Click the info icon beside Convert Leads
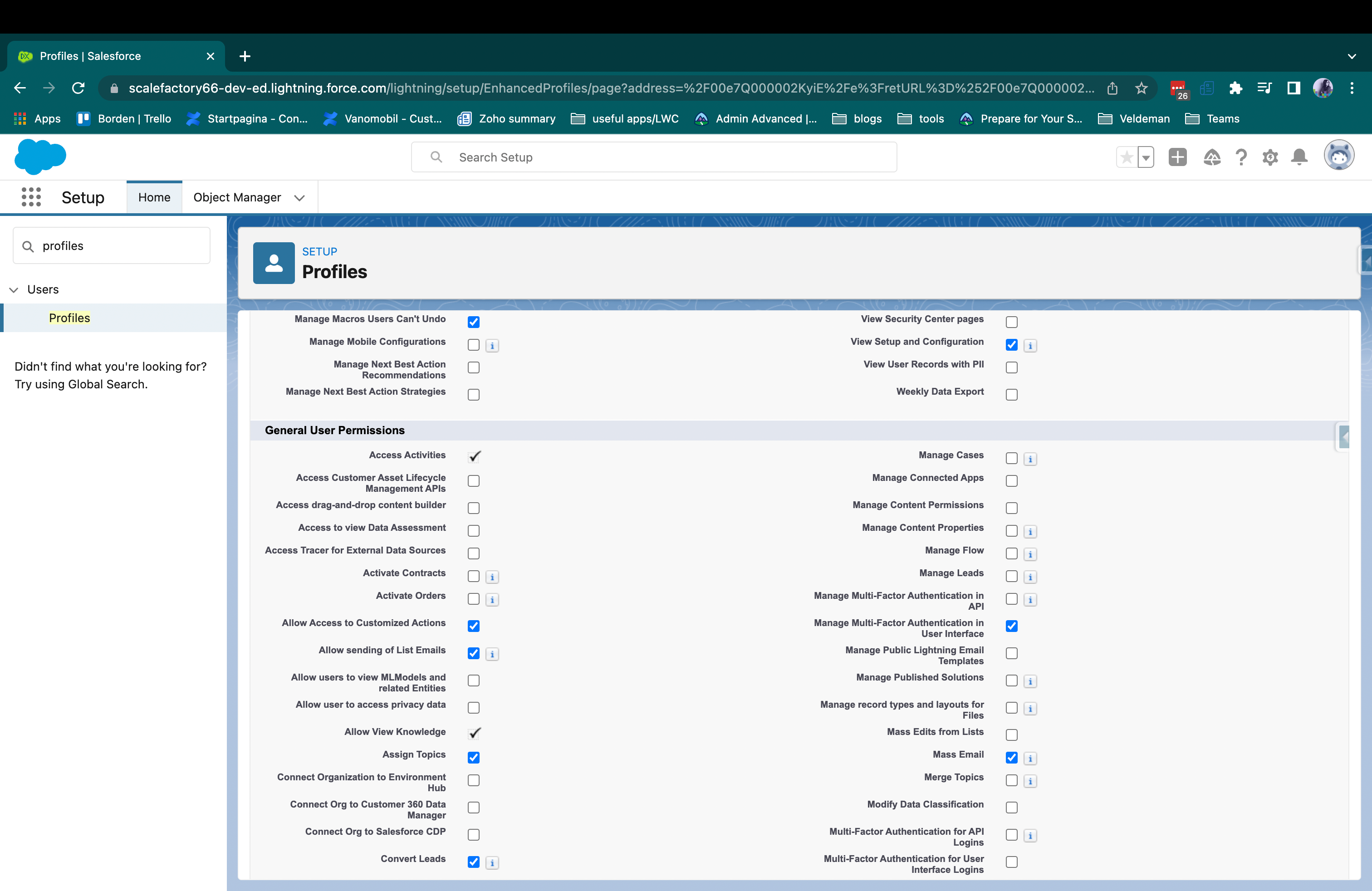 [x=492, y=863]
